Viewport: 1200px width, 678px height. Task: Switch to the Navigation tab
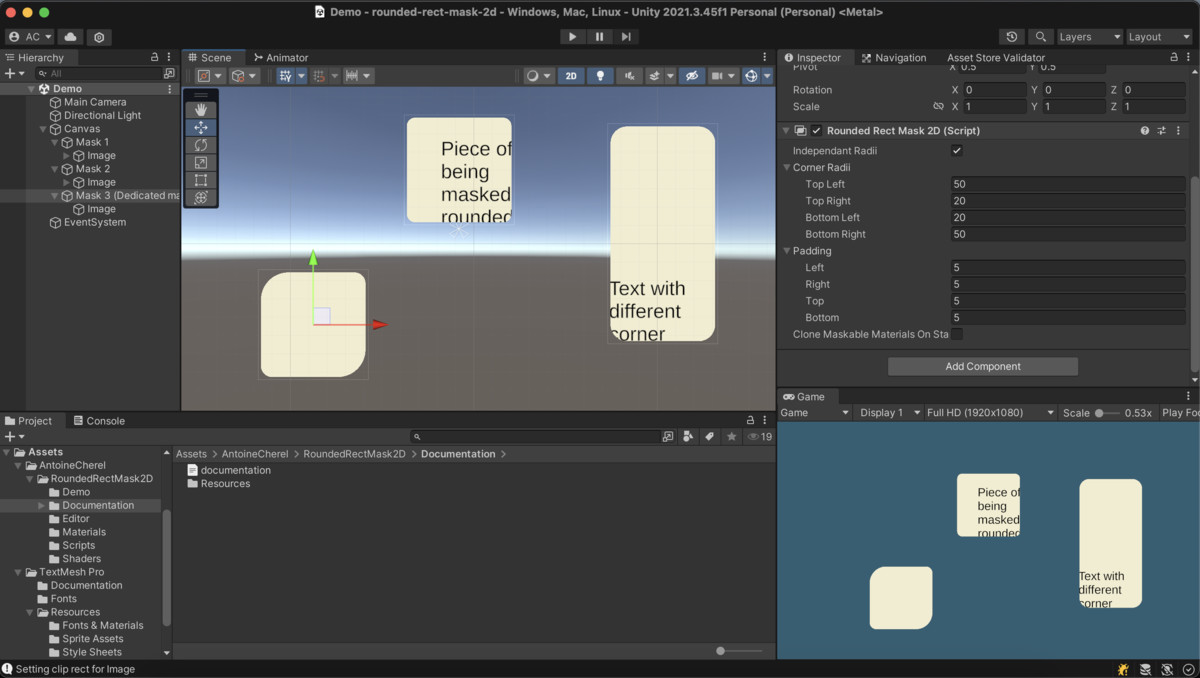coord(894,58)
